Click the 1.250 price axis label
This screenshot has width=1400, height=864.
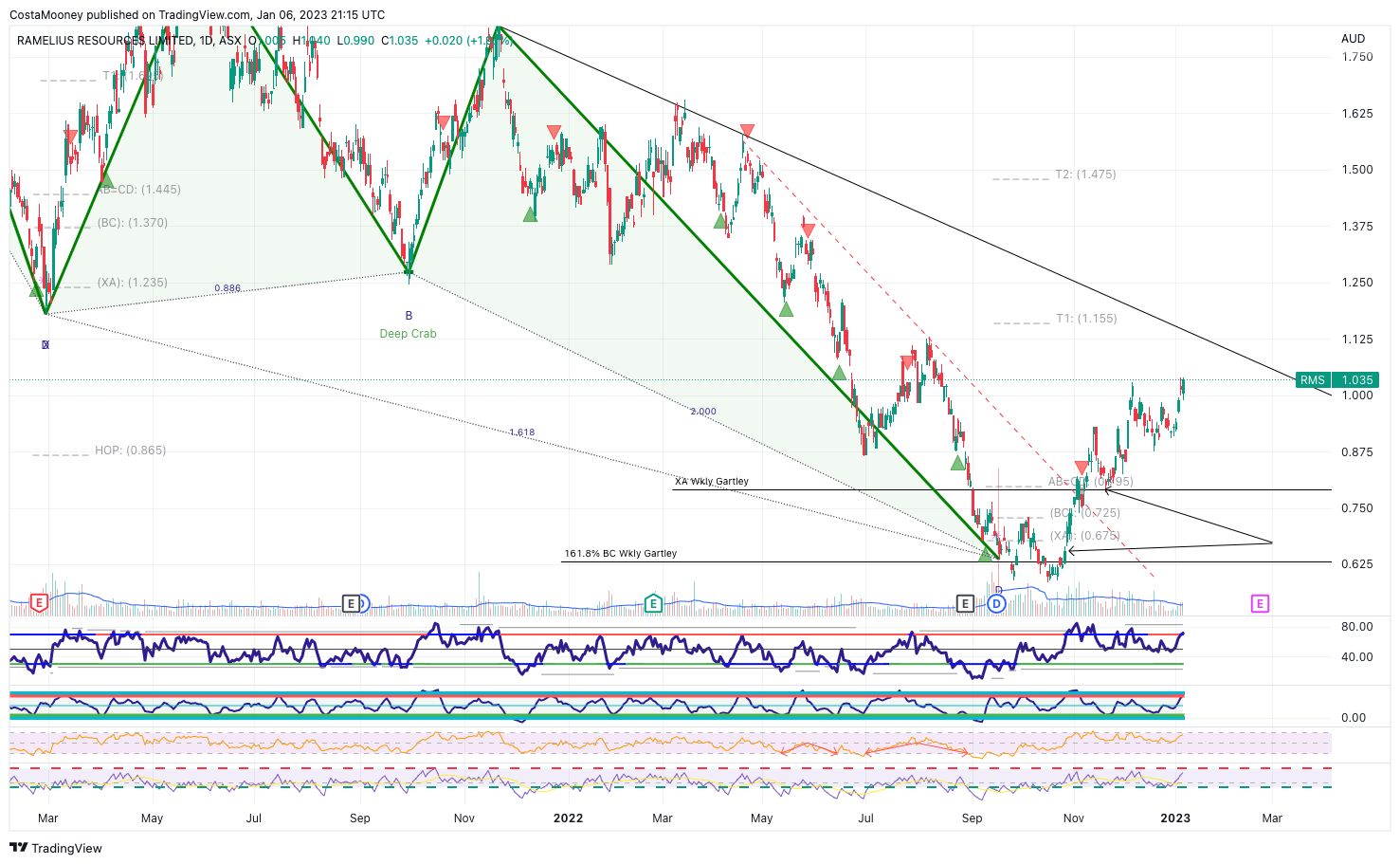[x=1356, y=283]
